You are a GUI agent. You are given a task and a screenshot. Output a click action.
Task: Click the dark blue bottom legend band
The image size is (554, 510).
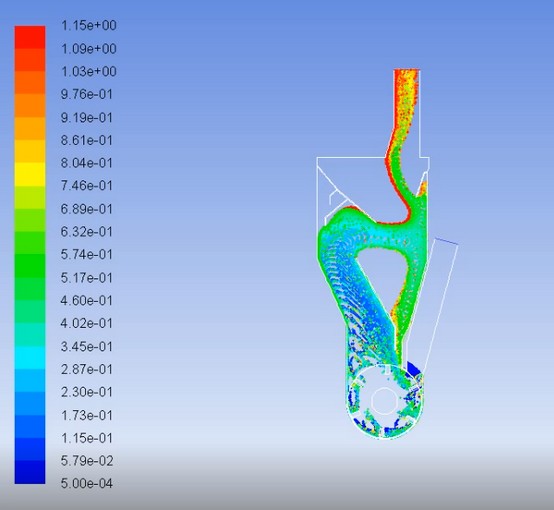pos(30,472)
